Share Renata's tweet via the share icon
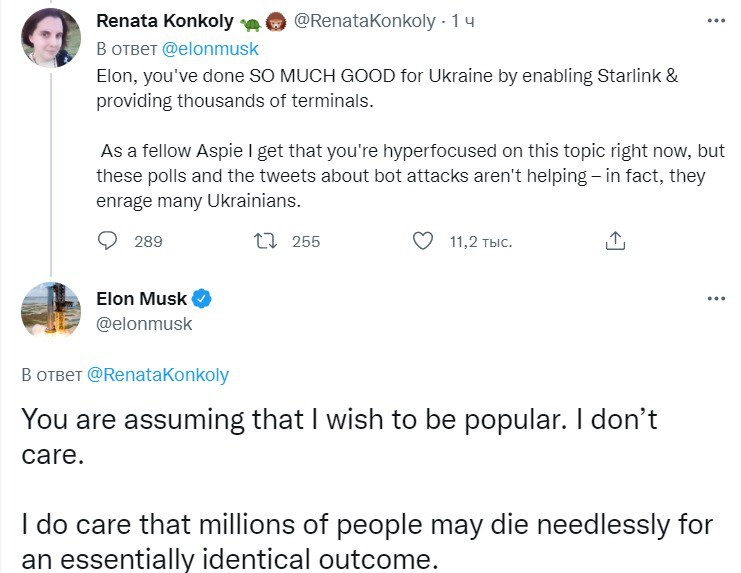Image resolution: width=741 pixels, height=573 pixels. click(616, 241)
